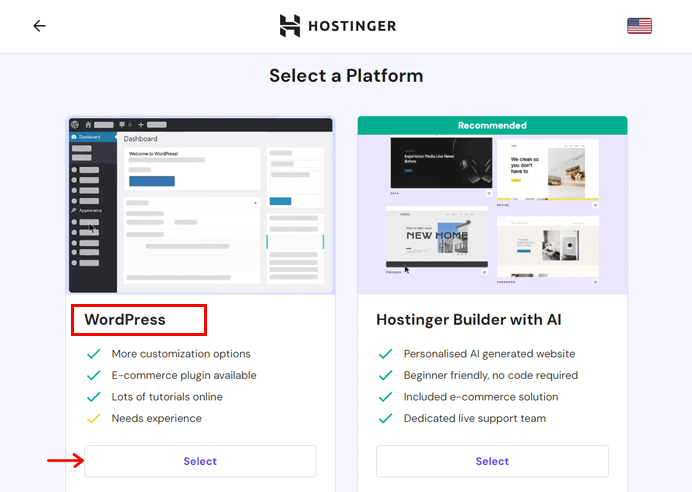This screenshot has width=692, height=492.
Task: Click checkmark beside Beginner friendly, no code required
Action: (385, 375)
